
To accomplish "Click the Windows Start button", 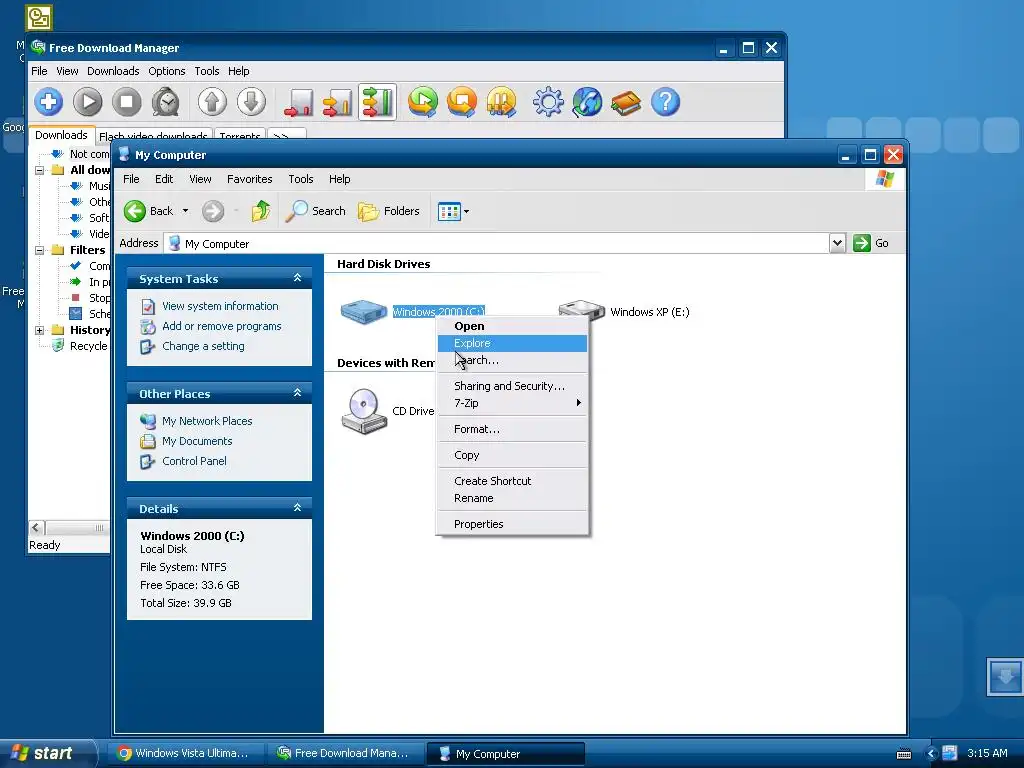I will point(47,753).
